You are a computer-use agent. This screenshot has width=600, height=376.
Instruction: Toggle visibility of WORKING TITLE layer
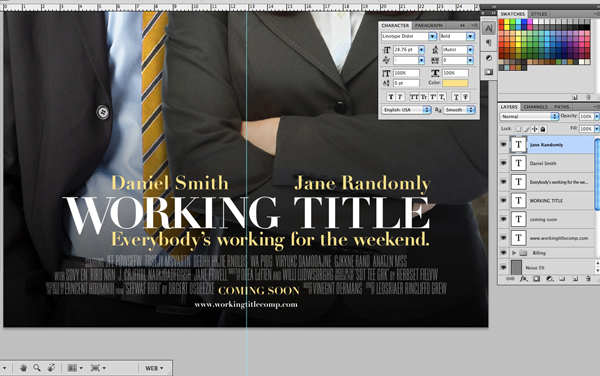click(x=504, y=200)
